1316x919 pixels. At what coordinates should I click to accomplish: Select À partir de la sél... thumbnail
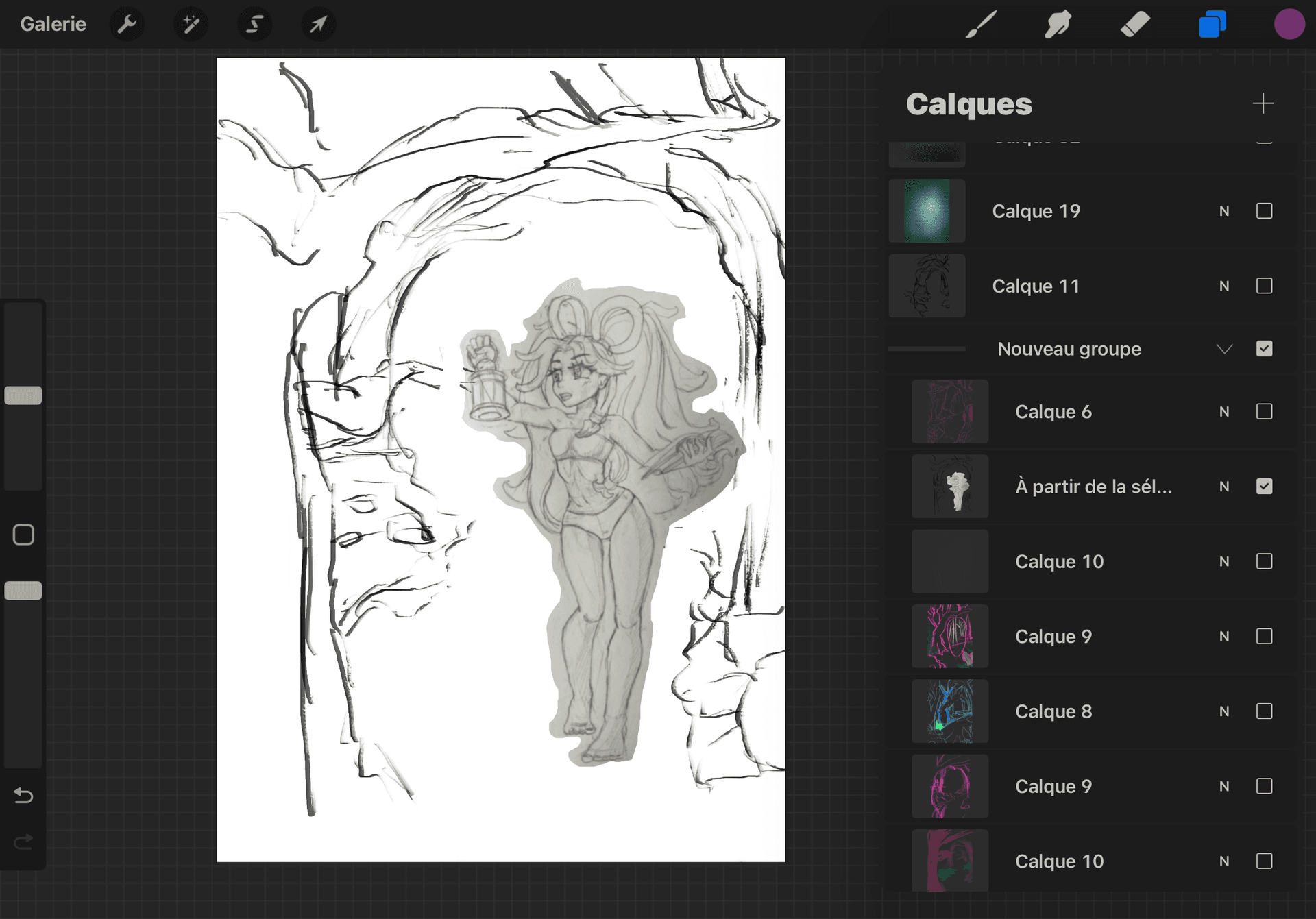tap(950, 487)
